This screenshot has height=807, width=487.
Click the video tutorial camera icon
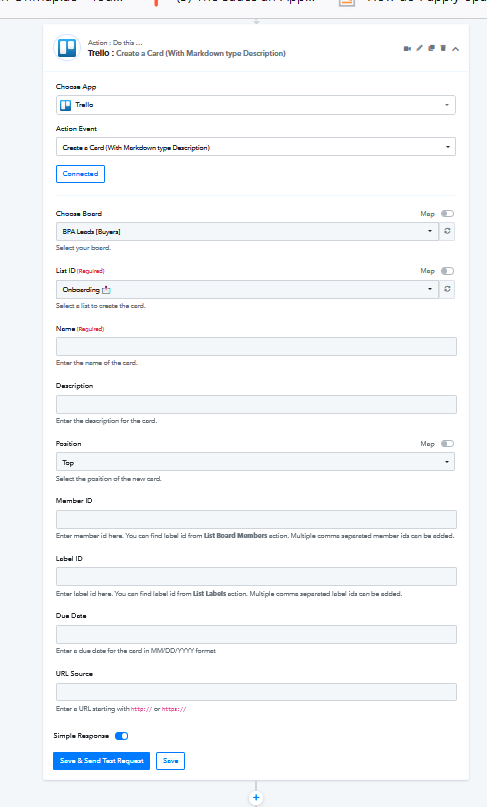407,48
